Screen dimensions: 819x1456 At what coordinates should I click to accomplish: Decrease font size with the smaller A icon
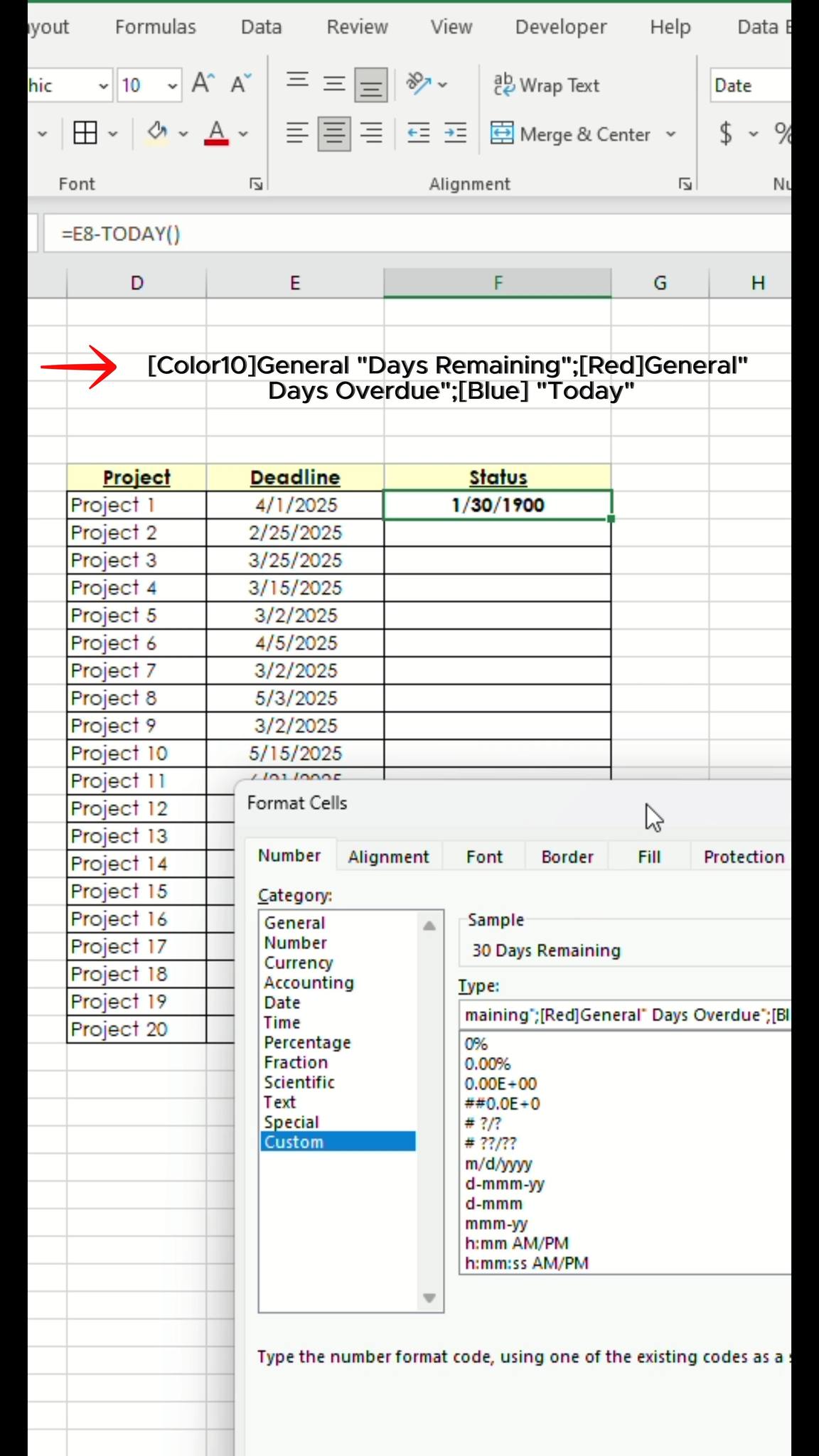point(241,84)
